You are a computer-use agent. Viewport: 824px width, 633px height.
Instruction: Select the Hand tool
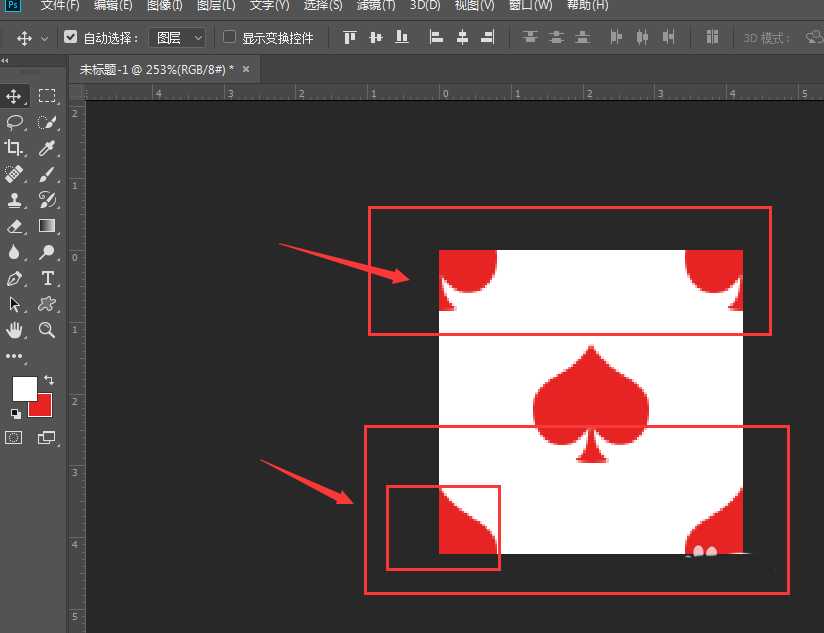coord(14,330)
